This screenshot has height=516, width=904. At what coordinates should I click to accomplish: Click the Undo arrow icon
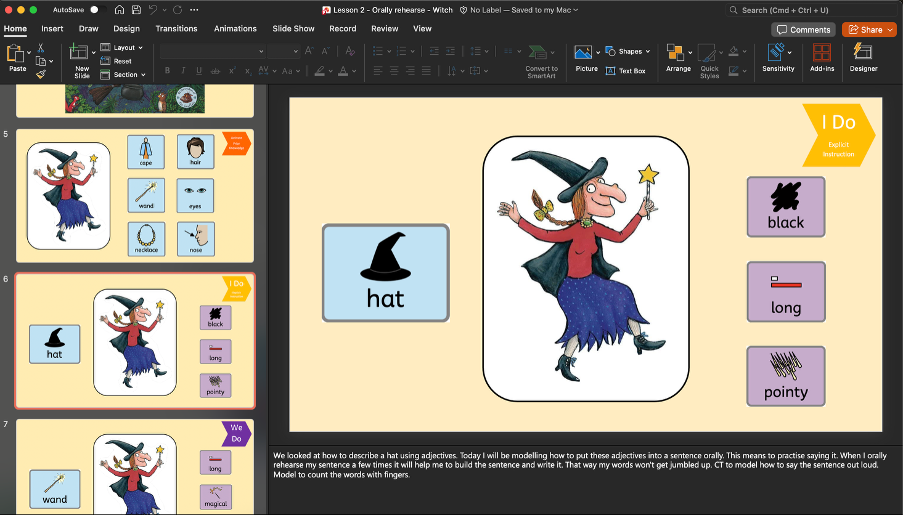pos(153,10)
